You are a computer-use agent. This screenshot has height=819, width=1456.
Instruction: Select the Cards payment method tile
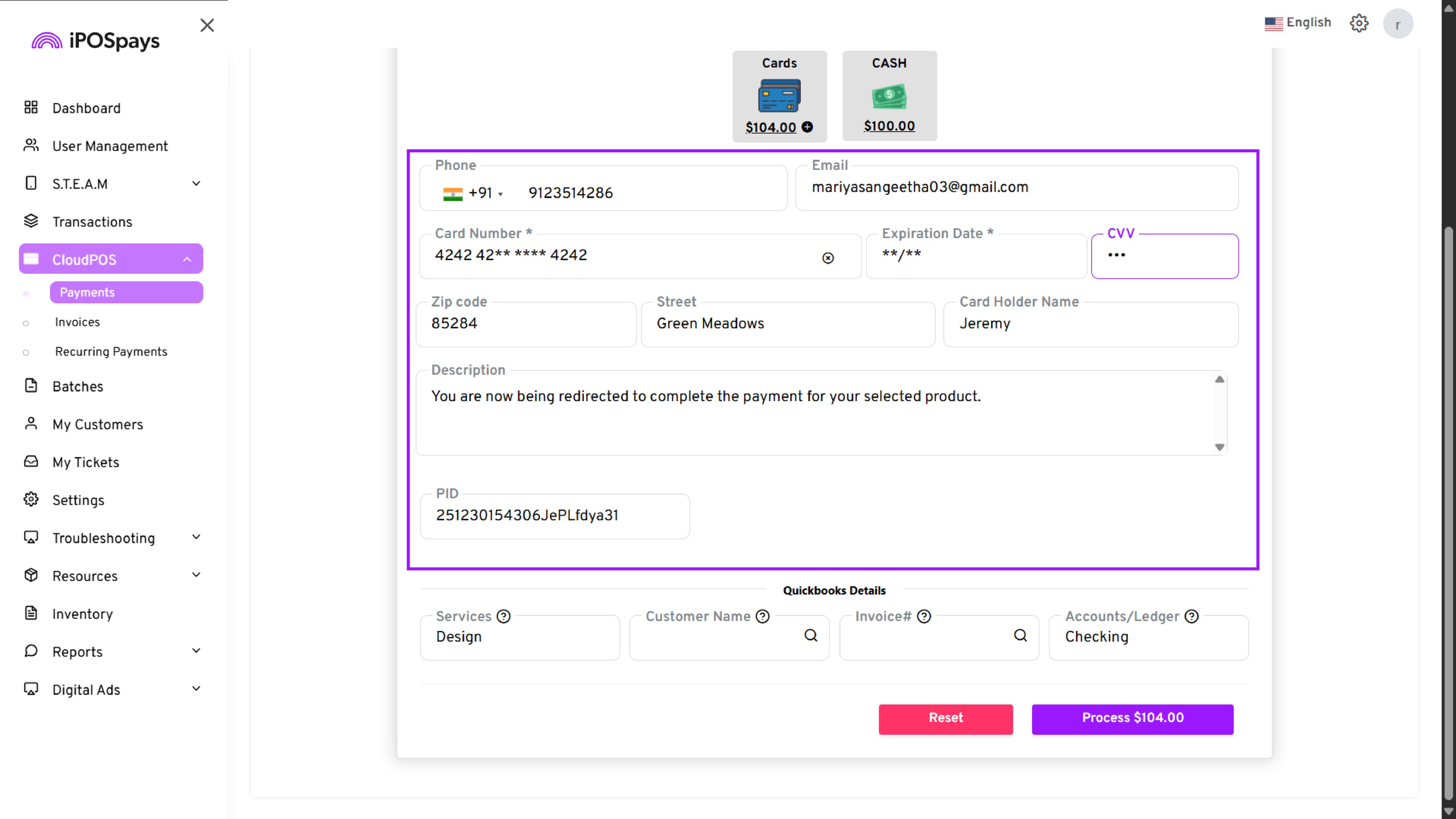779,96
